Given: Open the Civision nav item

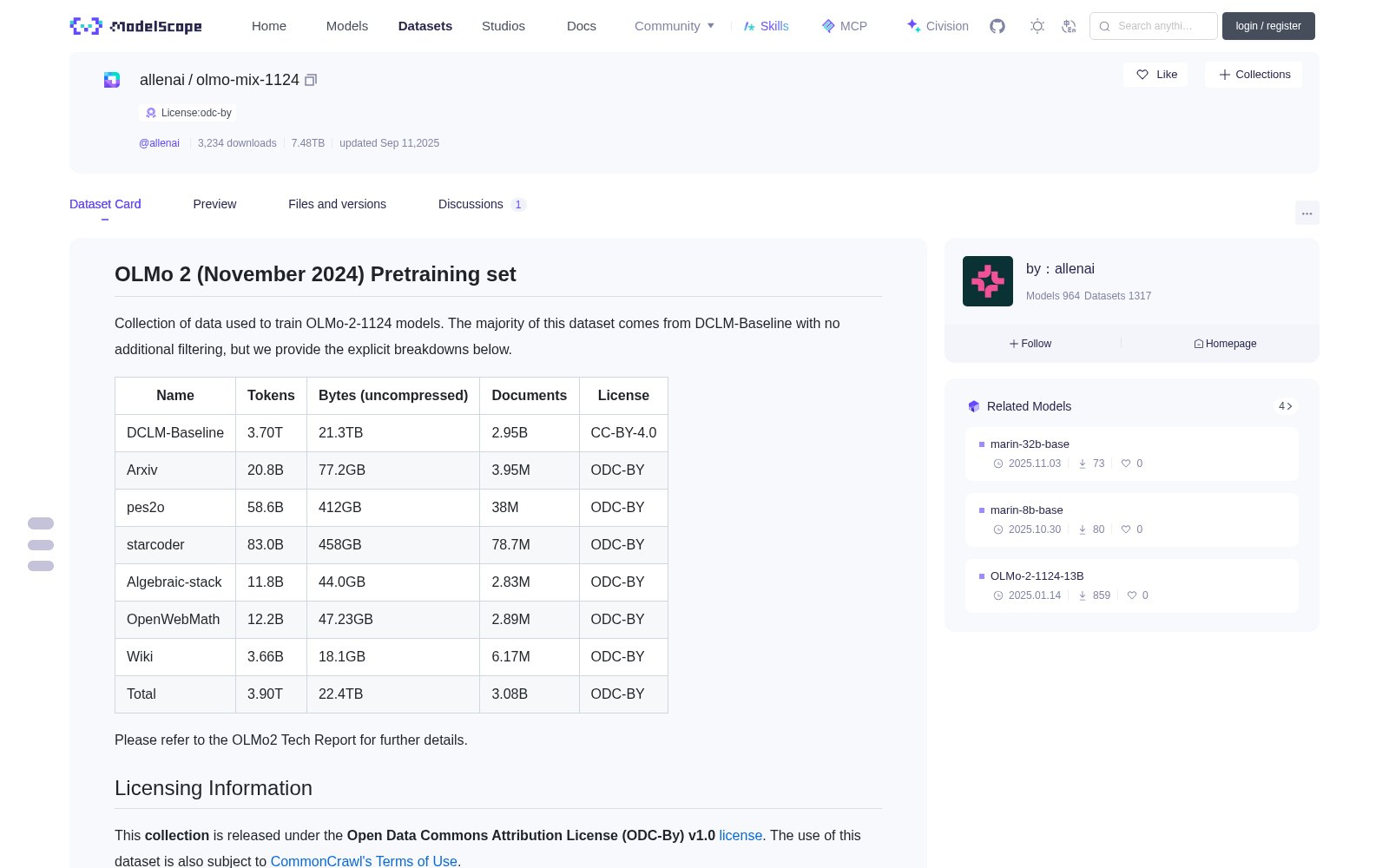Looking at the screenshot, I should (938, 26).
